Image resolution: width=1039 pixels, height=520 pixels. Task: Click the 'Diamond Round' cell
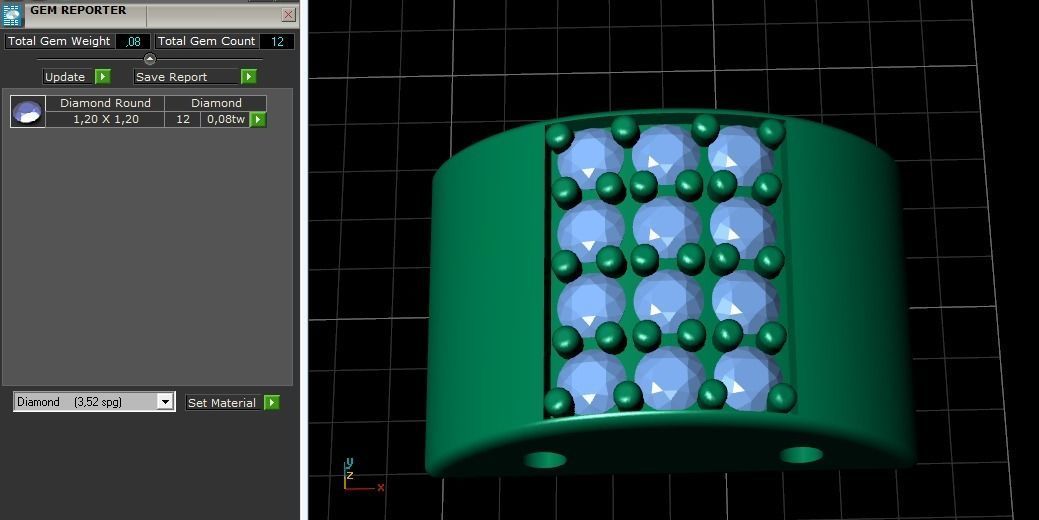(105, 103)
